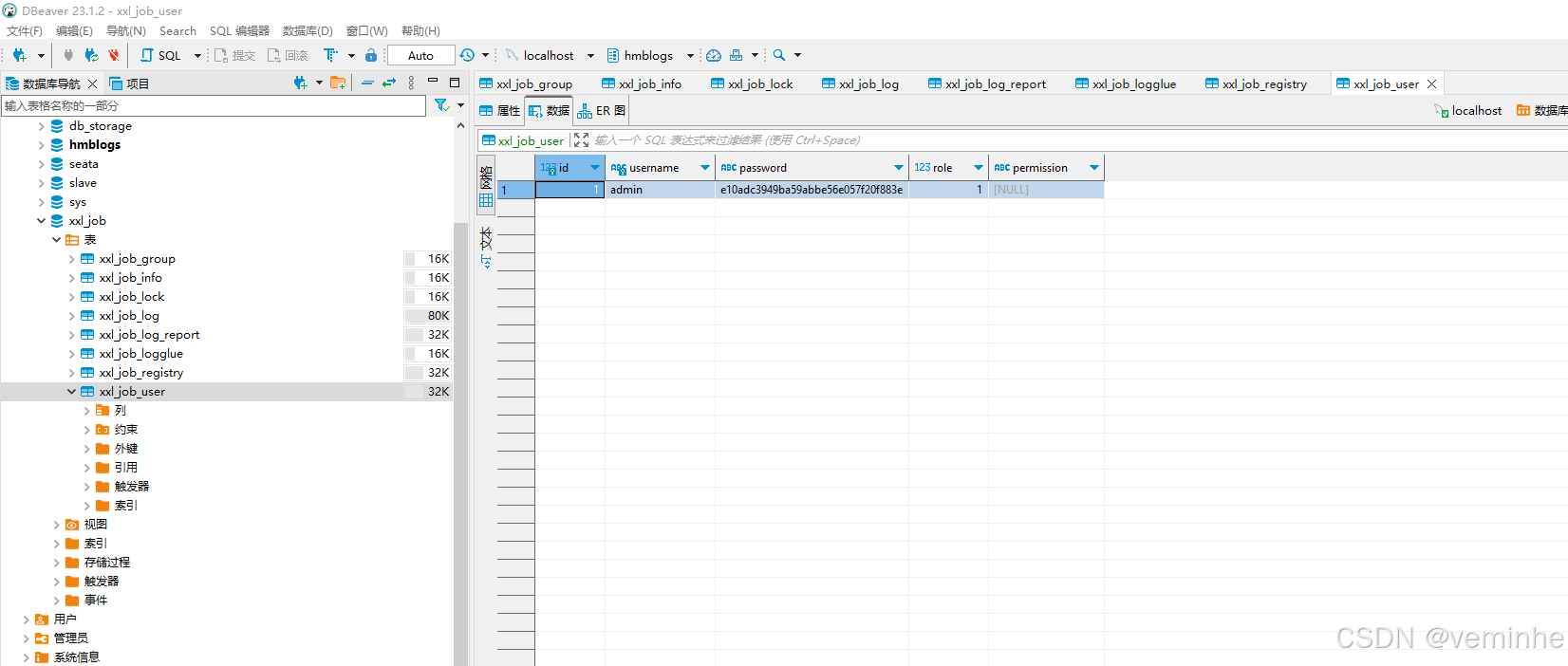This screenshot has width=1568, height=666.
Task: Click the navigator filter funnel icon
Action: pos(441,105)
